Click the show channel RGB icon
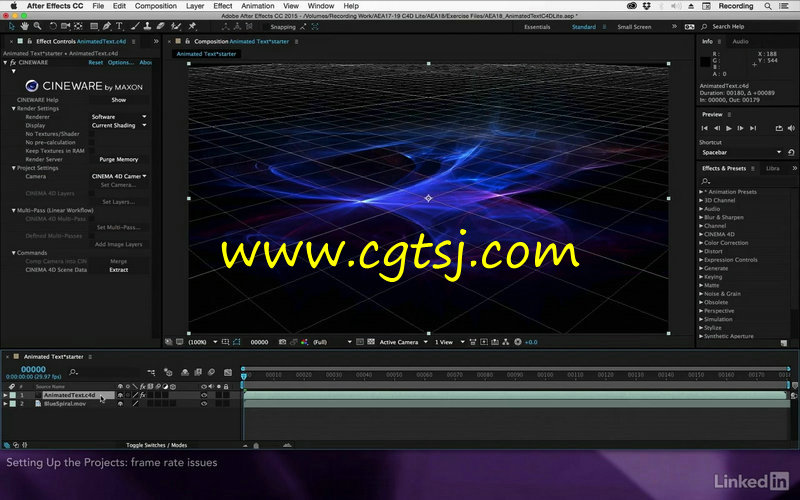 (305, 342)
